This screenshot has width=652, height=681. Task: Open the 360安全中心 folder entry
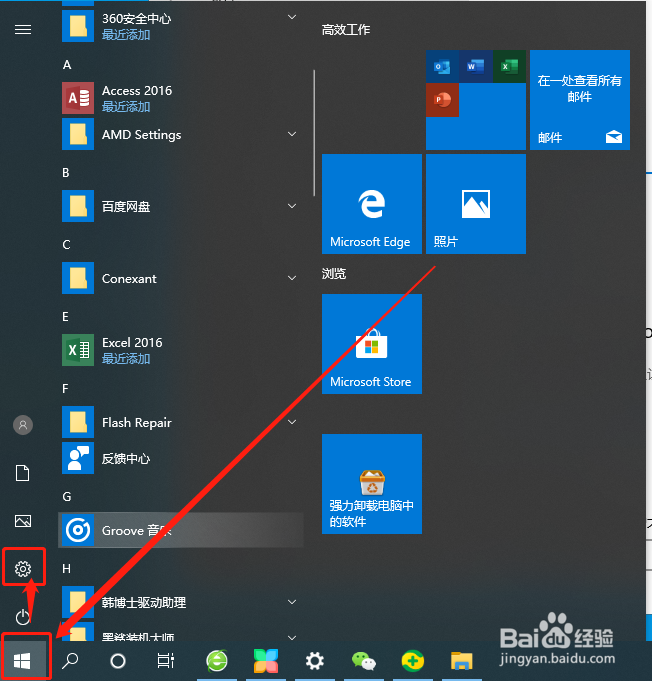tap(180, 26)
